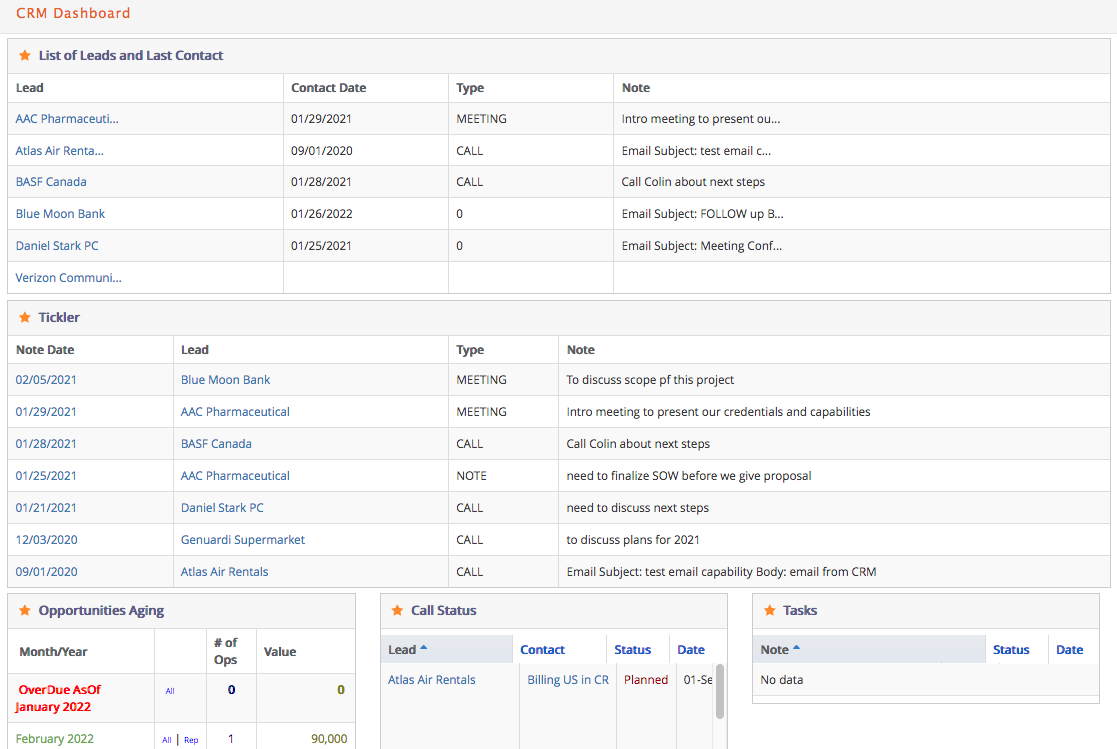Screen dimensions: 1117x749
Task: Click MEETING type in leads list
Action: tap(482, 119)
